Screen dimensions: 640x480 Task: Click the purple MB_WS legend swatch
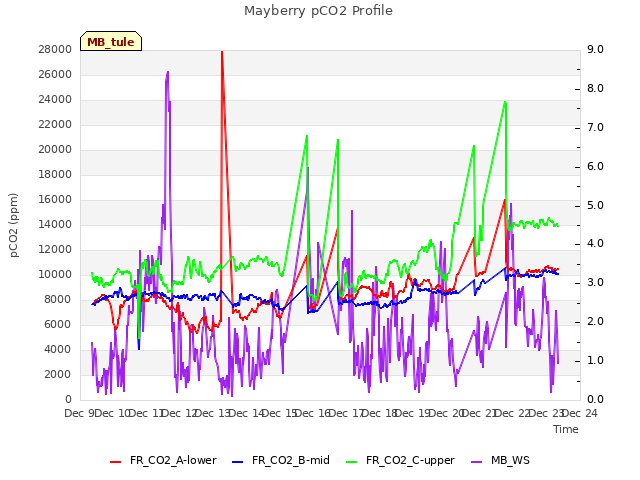pos(476,462)
